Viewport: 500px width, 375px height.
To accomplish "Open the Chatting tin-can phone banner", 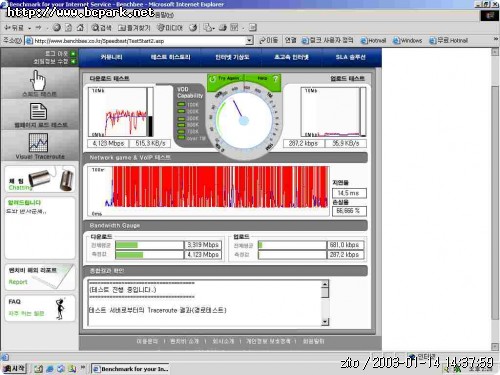I will pos(40,180).
